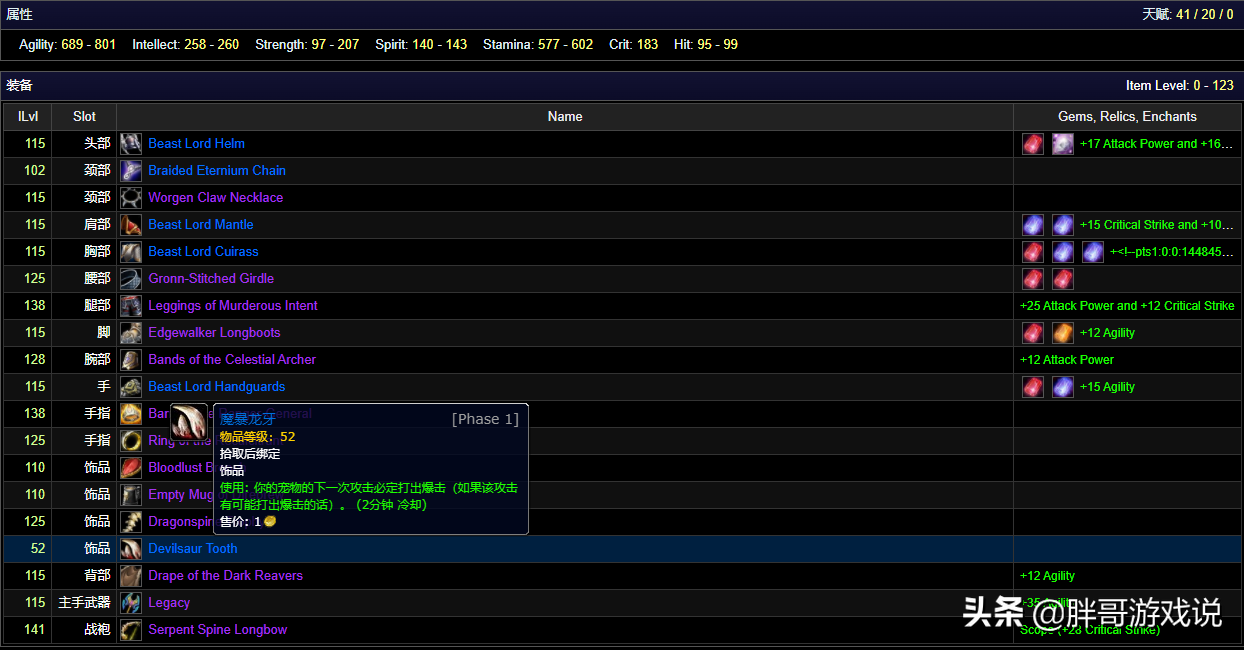The width and height of the screenshot is (1244, 650).
Task: Click the meta gem in Beast Lord Helm row
Action: point(1063,144)
